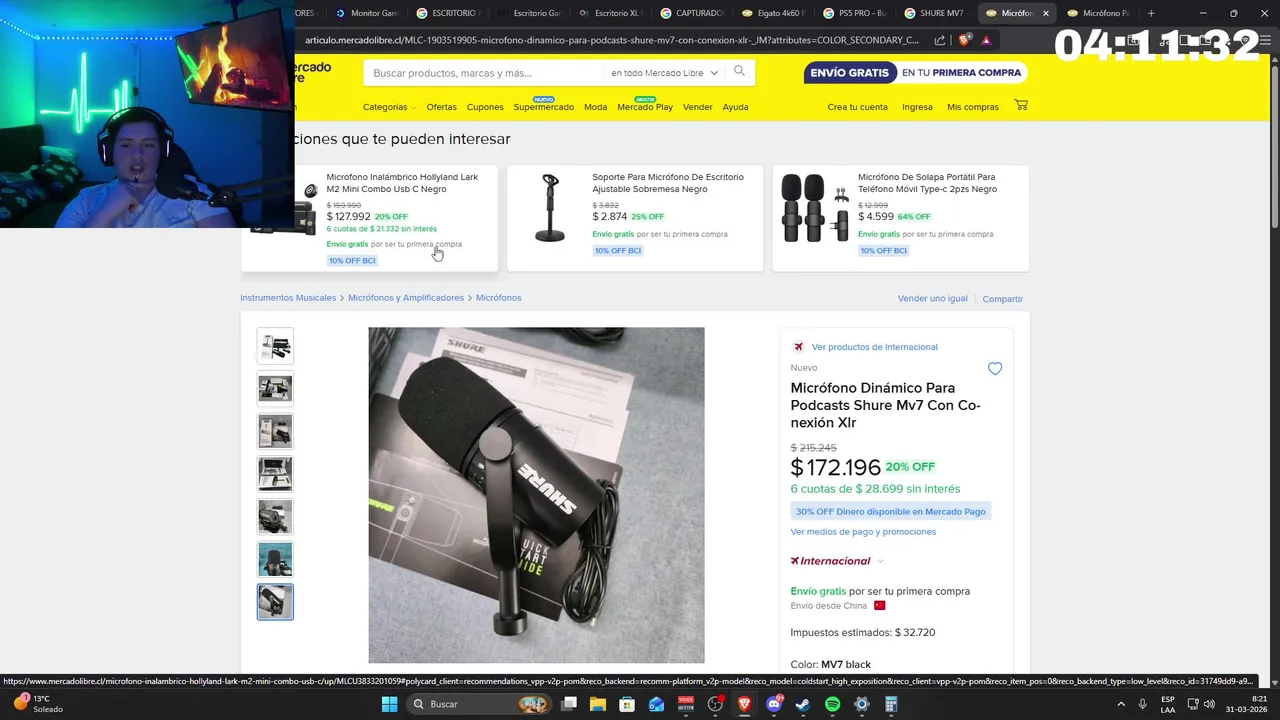The image size is (1280, 720).
Task: Switch to the 'Elgato 4k60' tab
Action: 773,13
